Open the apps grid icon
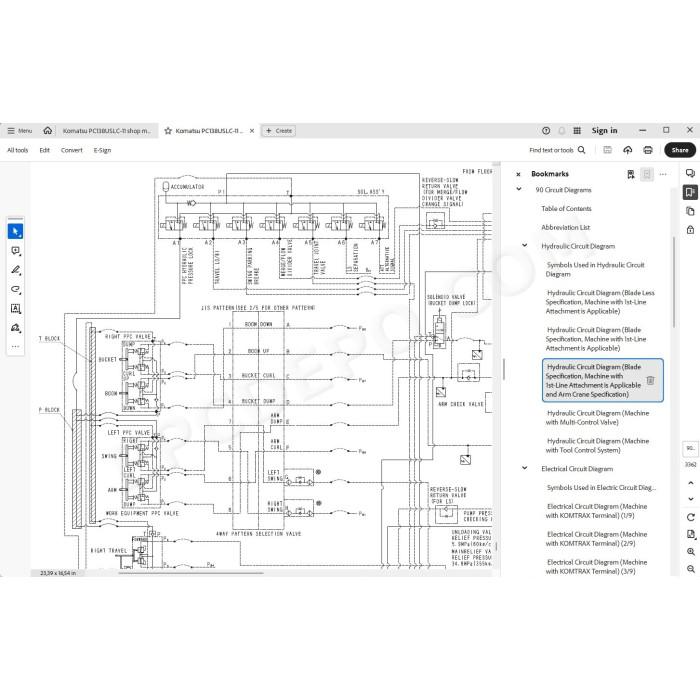The height and width of the screenshot is (700, 700). point(577,130)
